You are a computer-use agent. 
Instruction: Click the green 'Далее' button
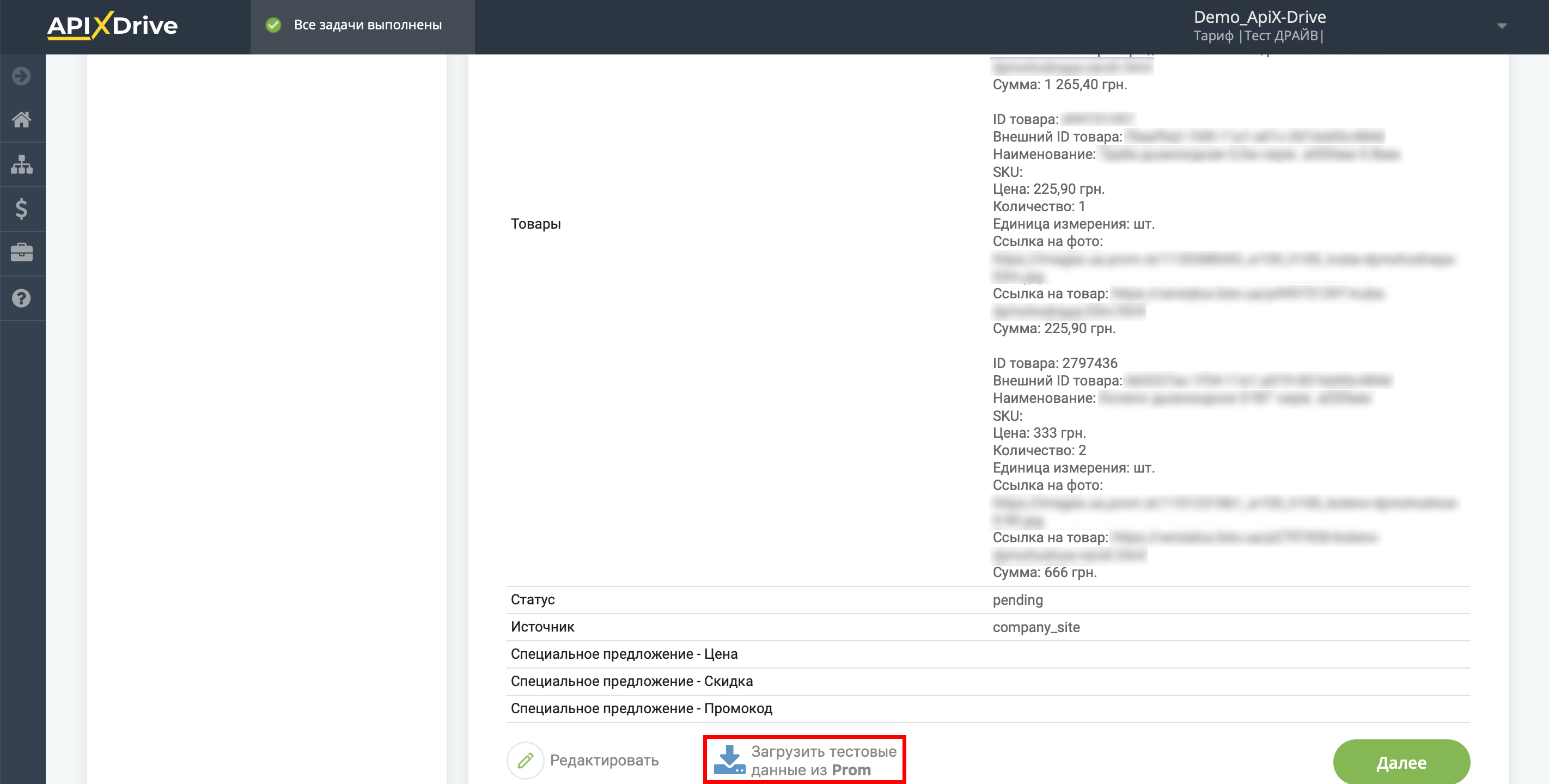tap(1402, 762)
